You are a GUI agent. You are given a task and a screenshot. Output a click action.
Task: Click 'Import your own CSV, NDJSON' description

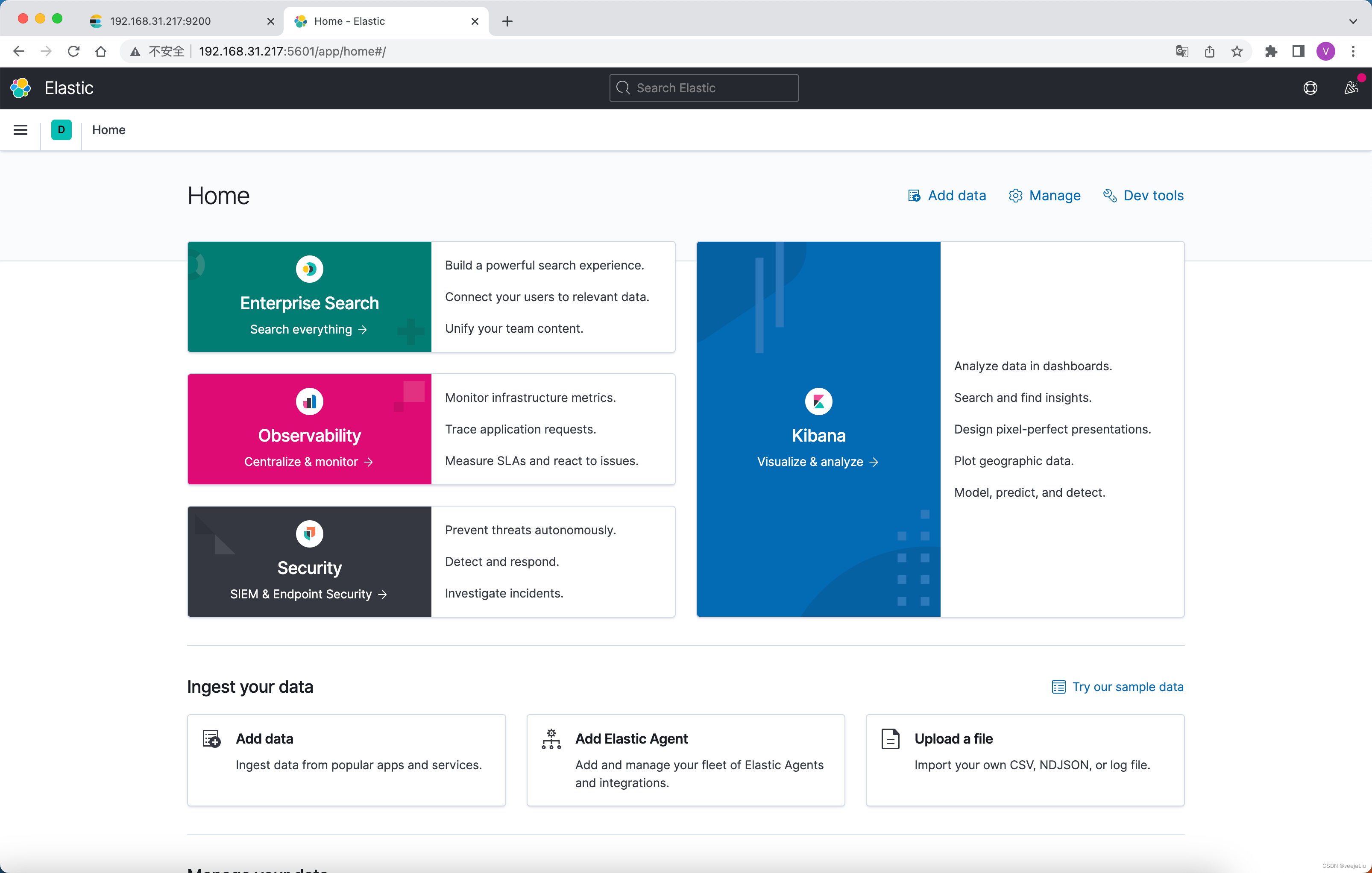[1032, 765]
